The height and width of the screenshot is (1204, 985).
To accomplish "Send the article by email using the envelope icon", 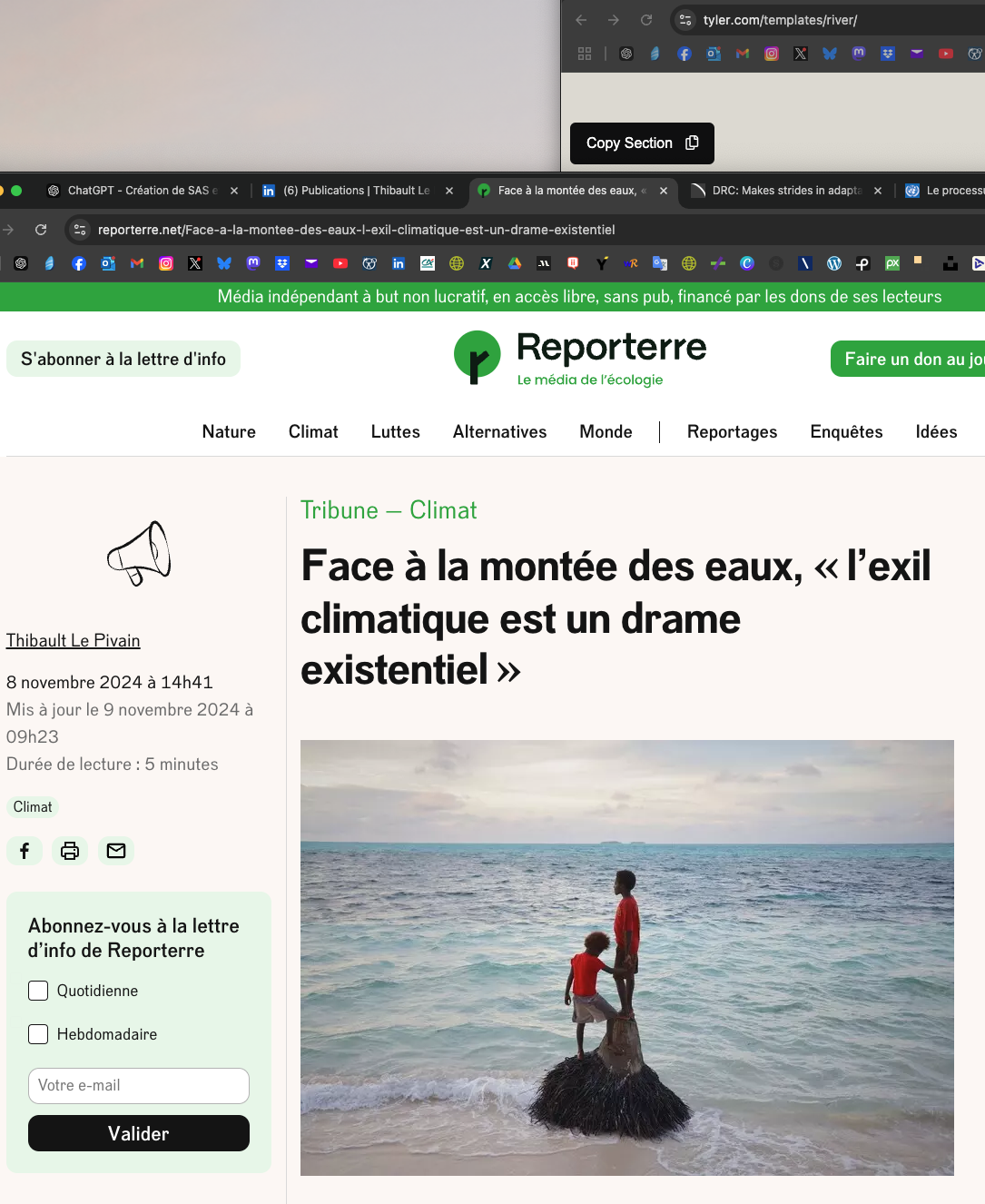I will pyautogui.click(x=116, y=851).
